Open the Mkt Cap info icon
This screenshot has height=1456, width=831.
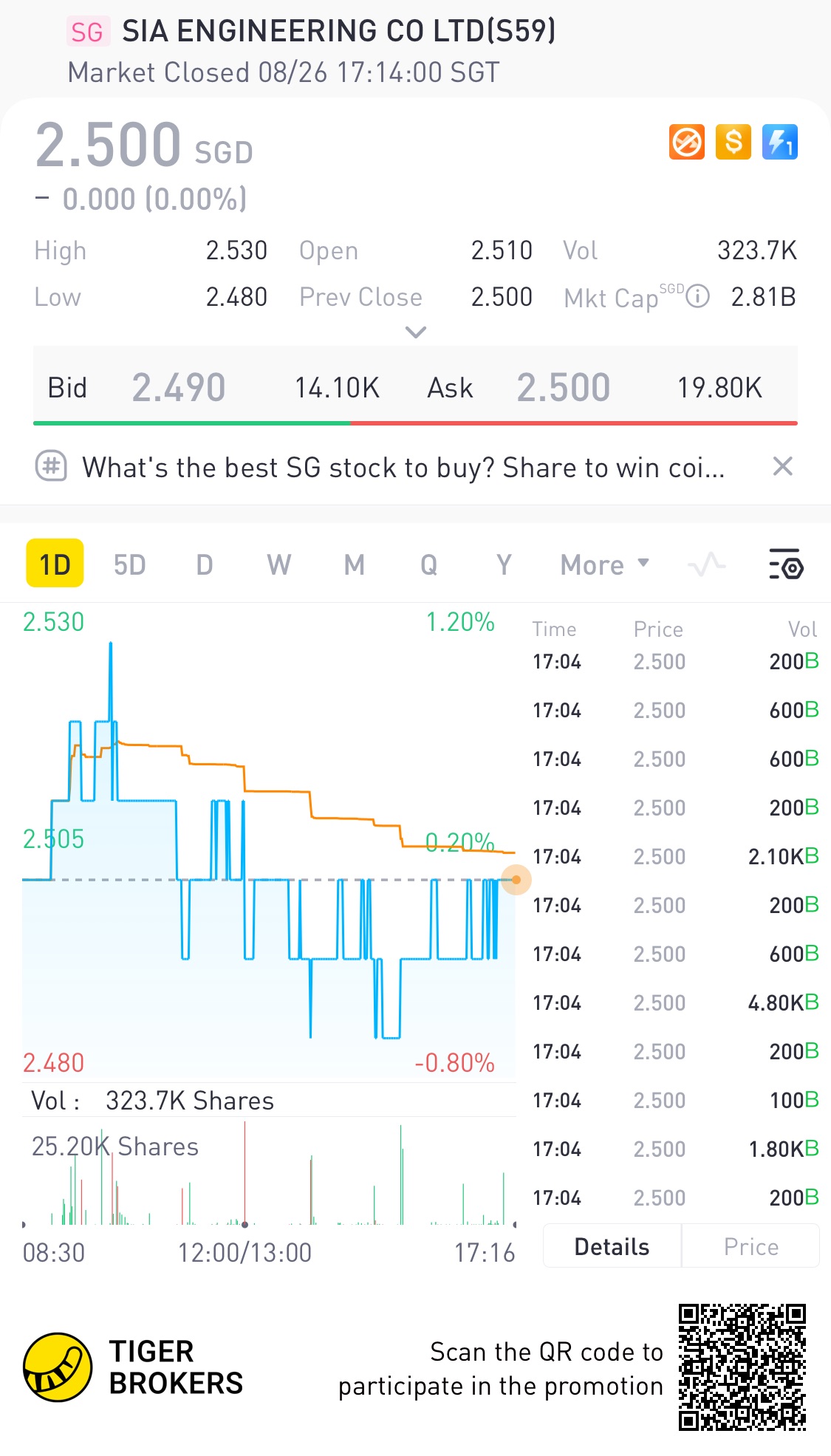[698, 297]
